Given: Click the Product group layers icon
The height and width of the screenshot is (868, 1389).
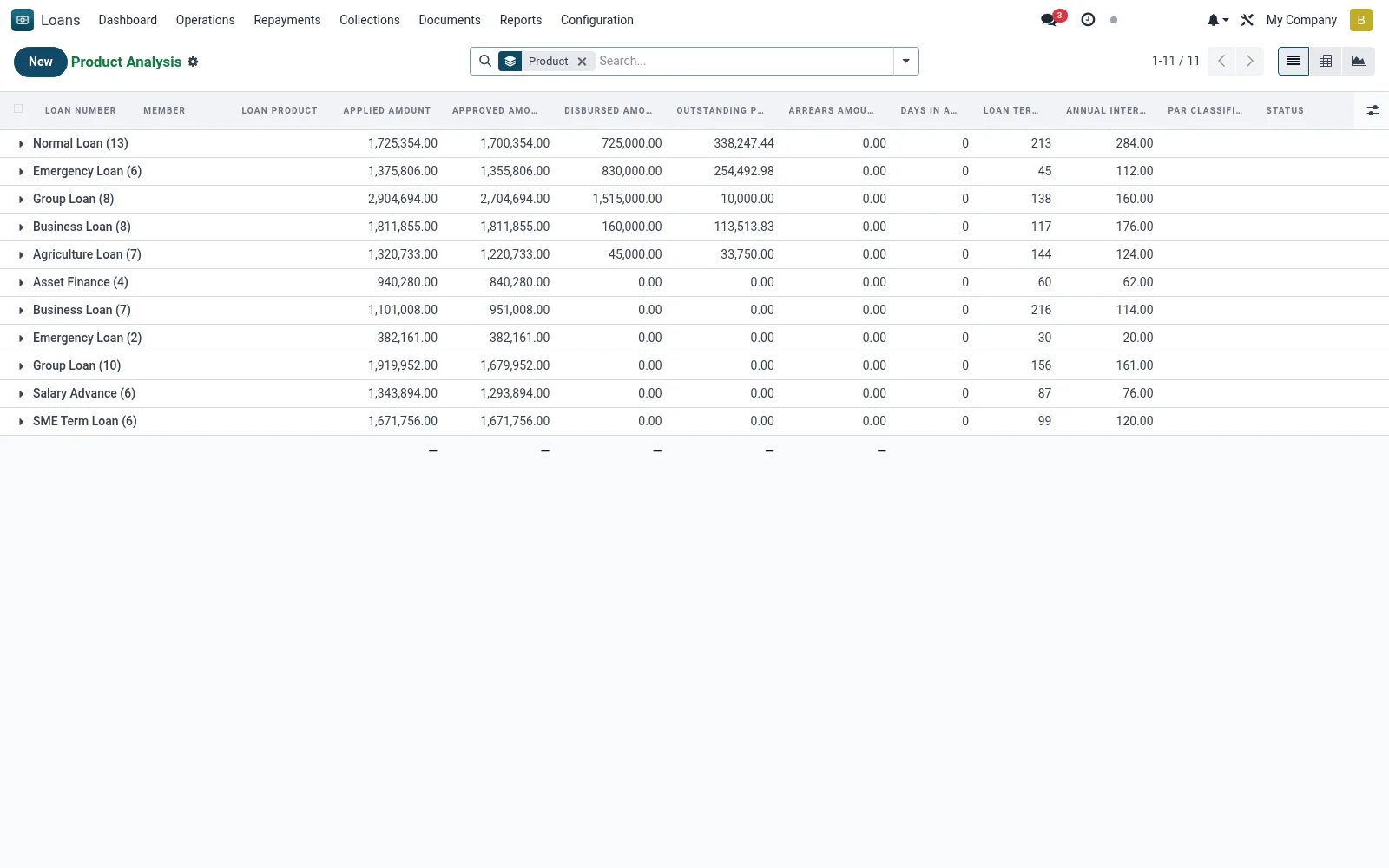Looking at the screenshot, I should (510, 62).
